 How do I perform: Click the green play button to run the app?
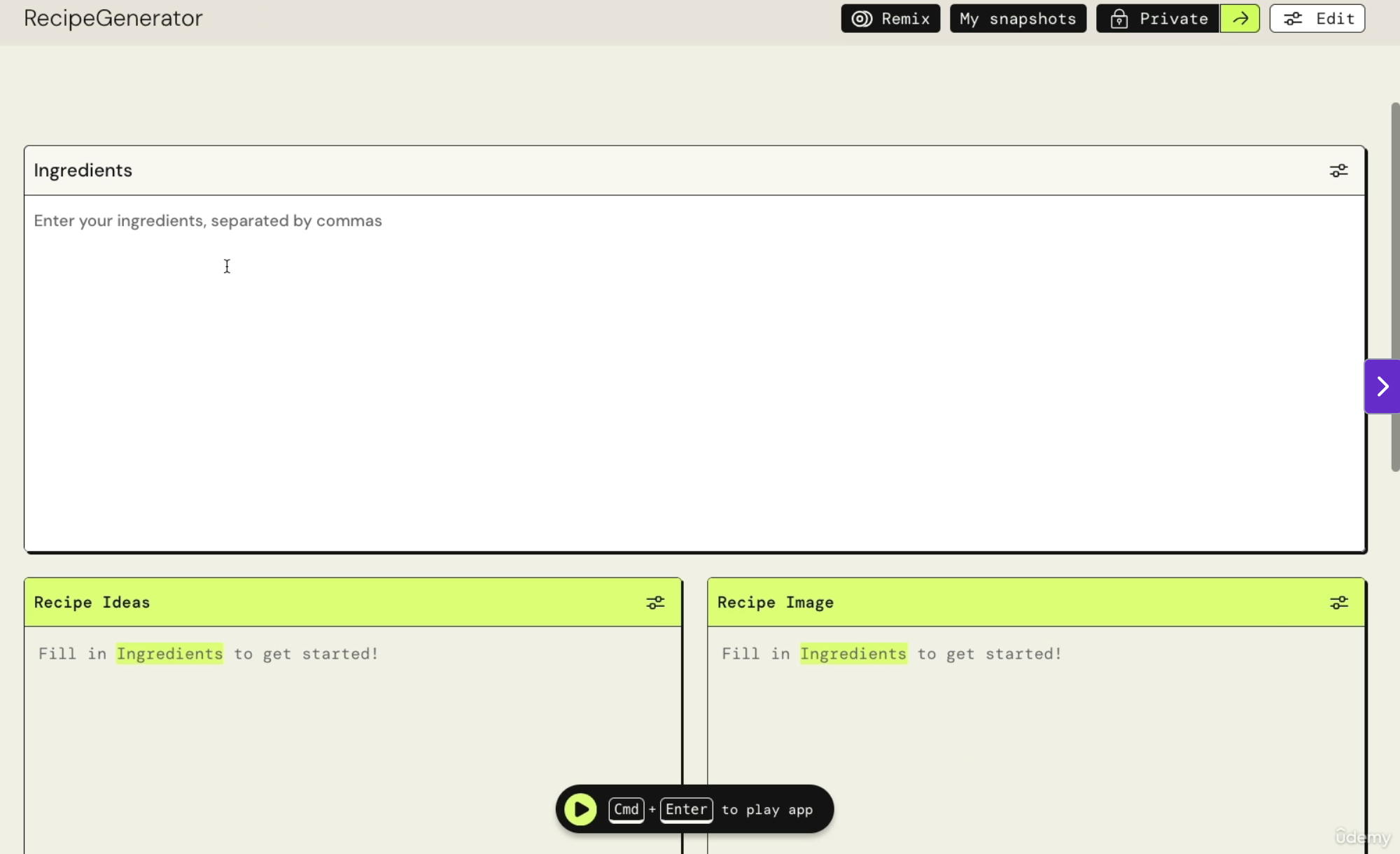581,809
